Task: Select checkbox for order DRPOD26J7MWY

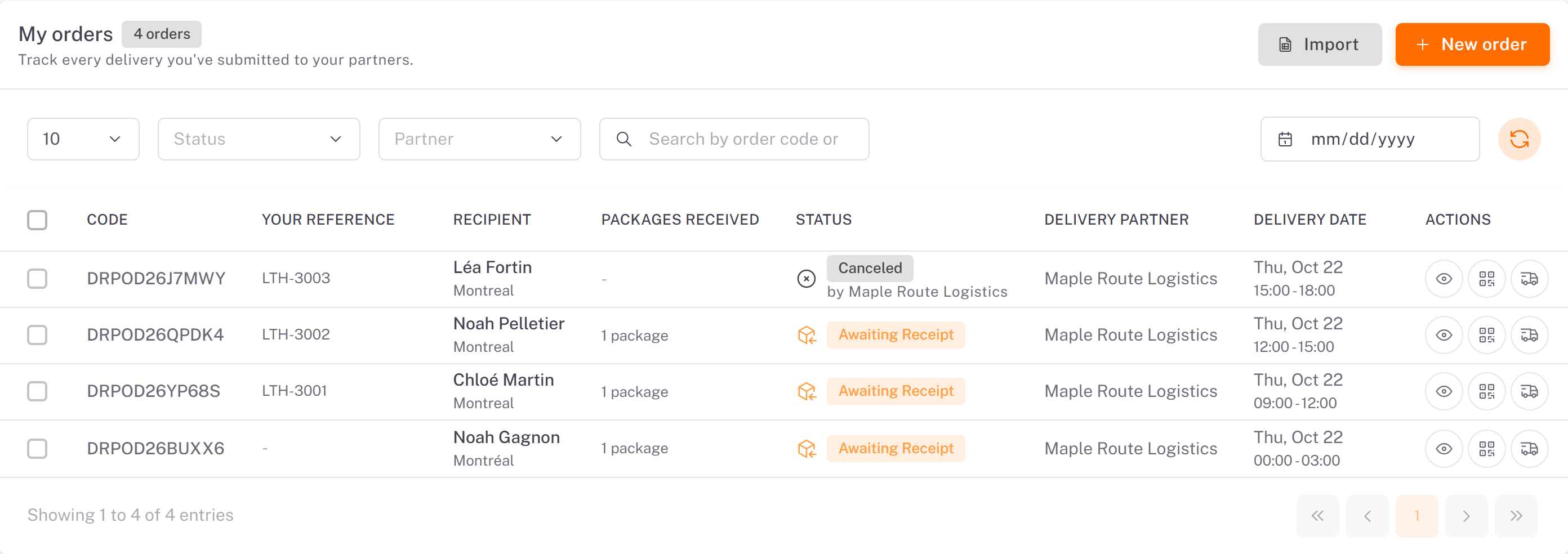Action: (37, 279)
